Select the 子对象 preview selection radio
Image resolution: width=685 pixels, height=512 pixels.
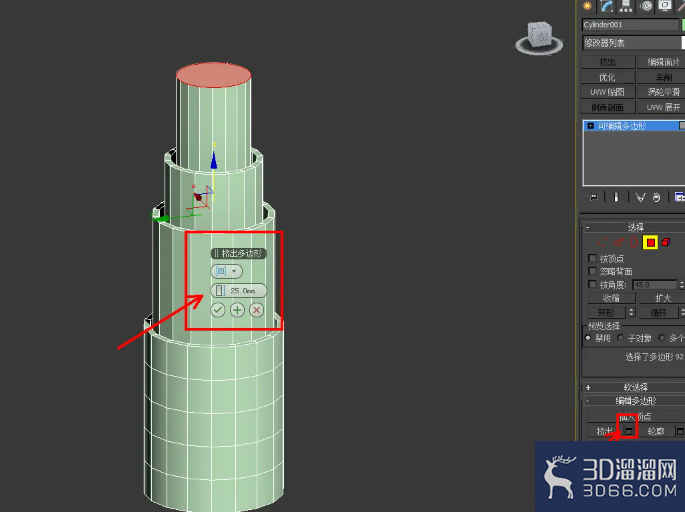pos(620,338)
